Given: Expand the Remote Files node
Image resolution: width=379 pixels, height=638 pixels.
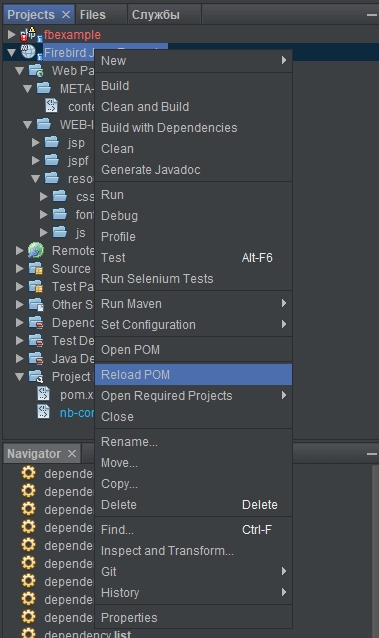Looking at the screenshot, I should point(20,250).
